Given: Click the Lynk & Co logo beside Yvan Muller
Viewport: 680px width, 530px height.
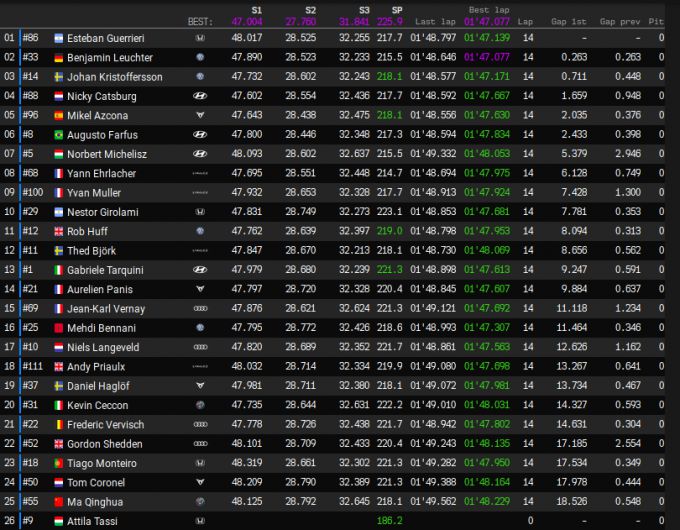Looking at the screenshot, I should tap(200, 192).
